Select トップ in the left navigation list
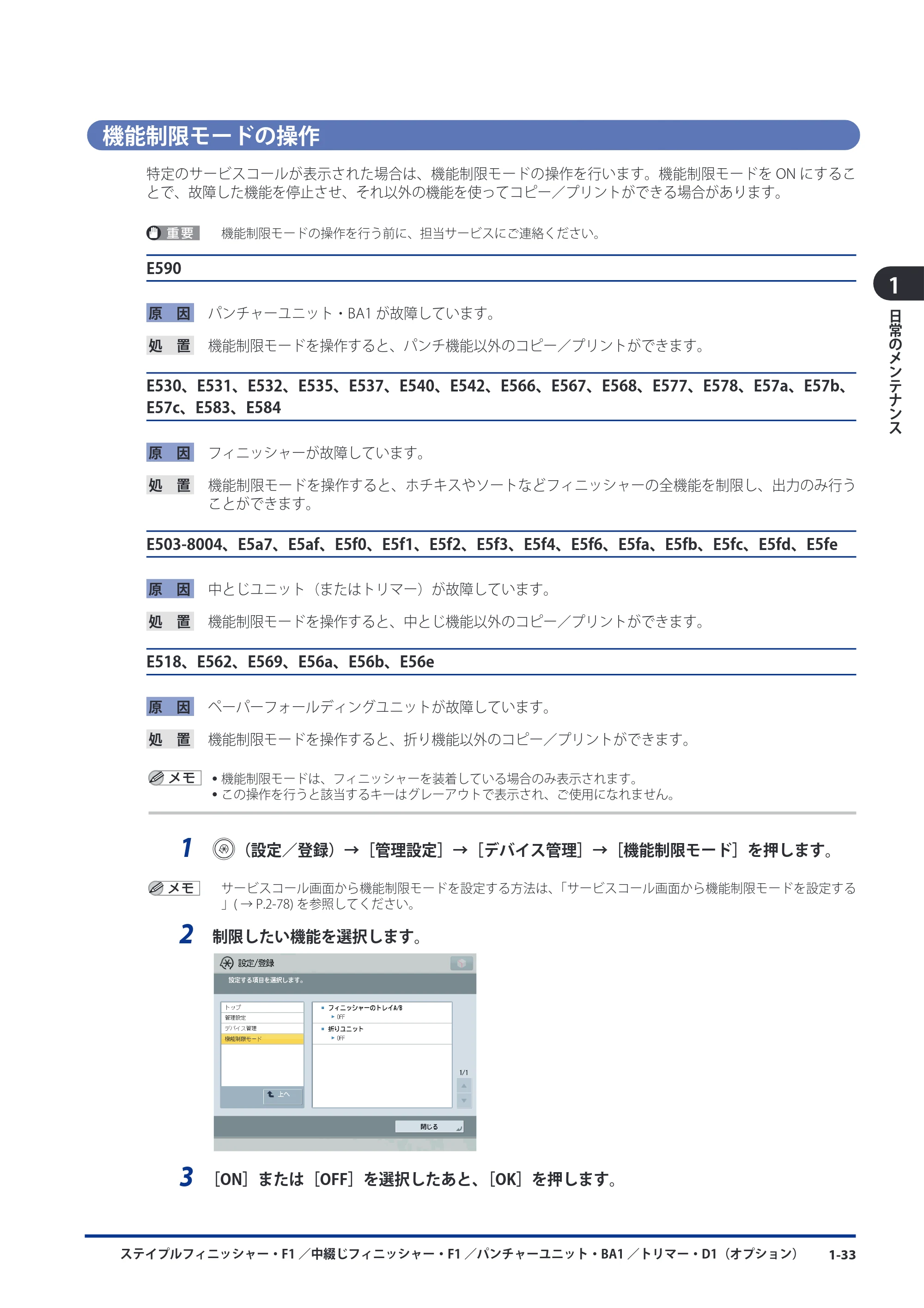 click(262, 1007)
